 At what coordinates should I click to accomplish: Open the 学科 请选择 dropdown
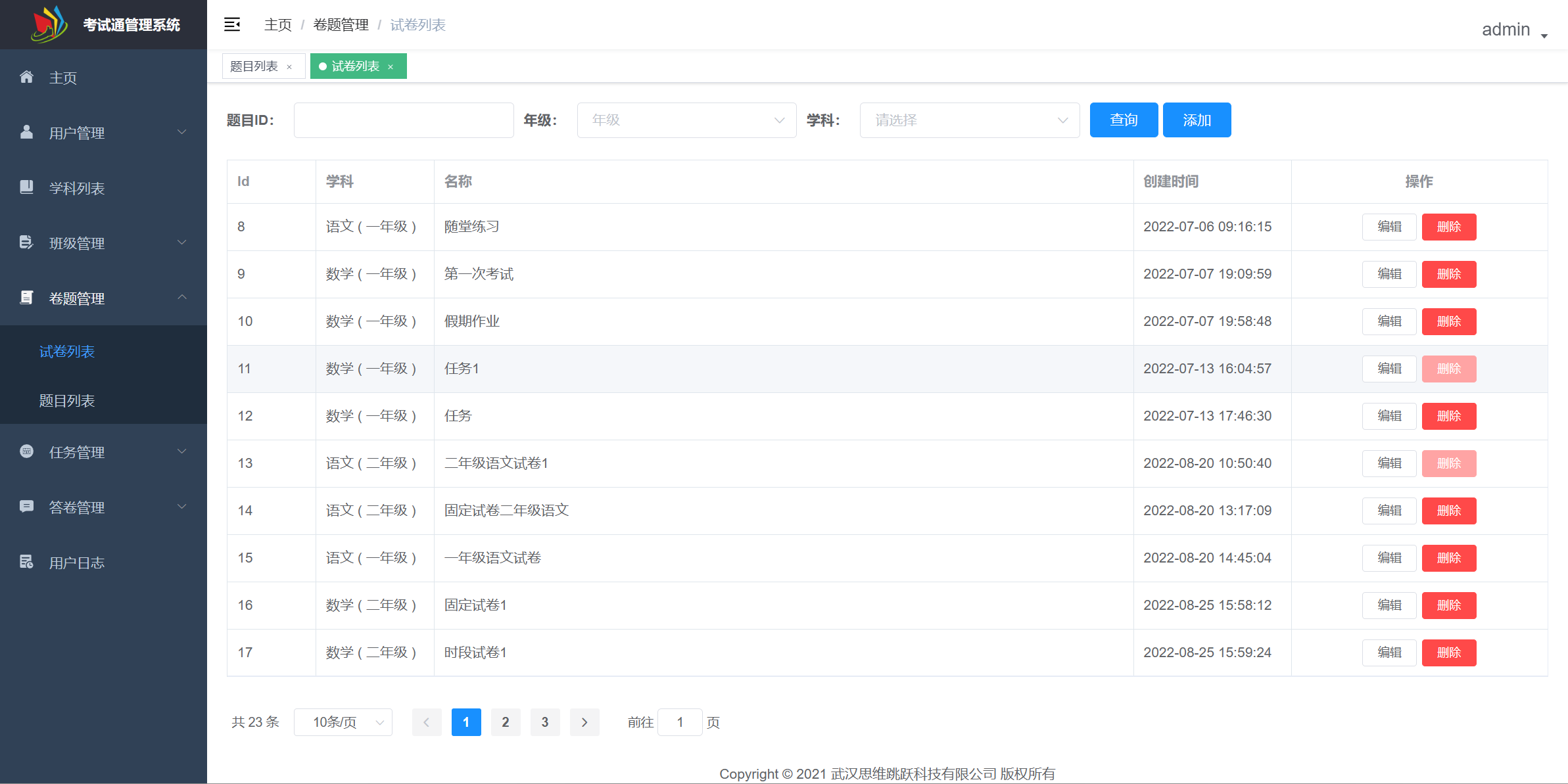970,120
